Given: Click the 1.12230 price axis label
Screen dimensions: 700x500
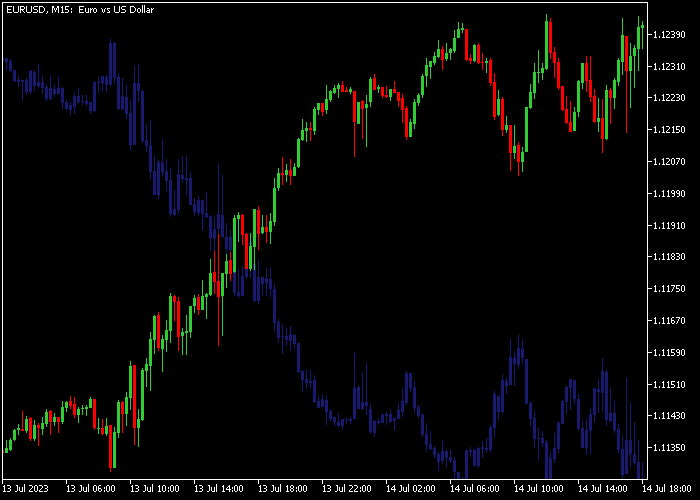Looking at the screenshot, I should [669, 98].
